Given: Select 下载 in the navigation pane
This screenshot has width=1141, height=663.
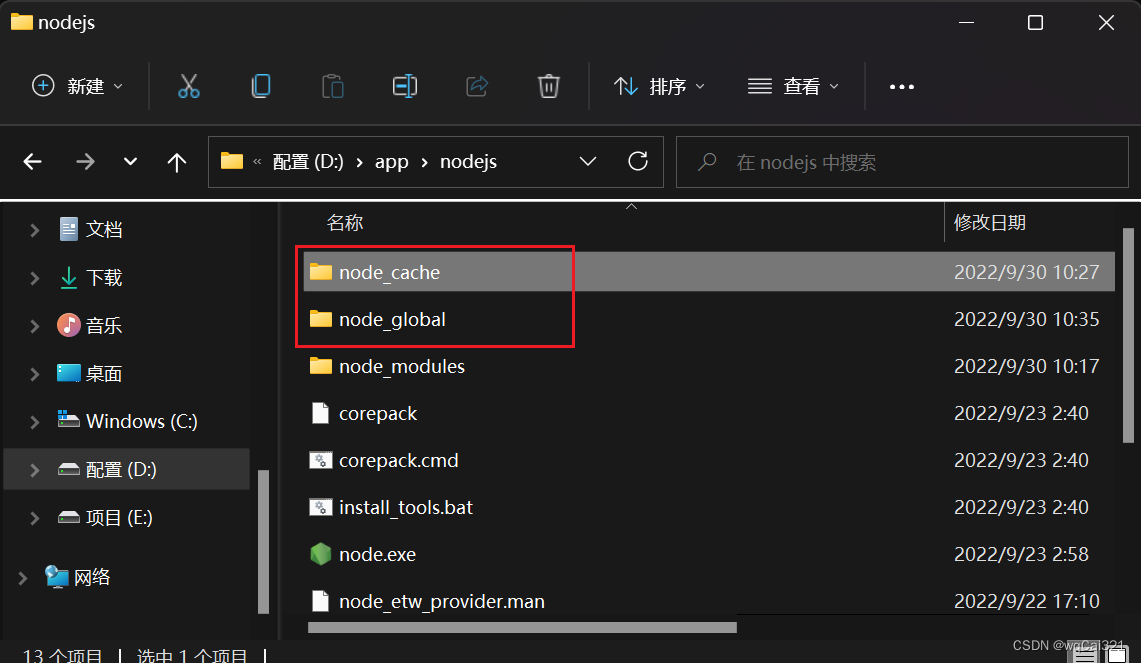Looking at the screenshot, I should pyautogui.click(x=104, y=277).
